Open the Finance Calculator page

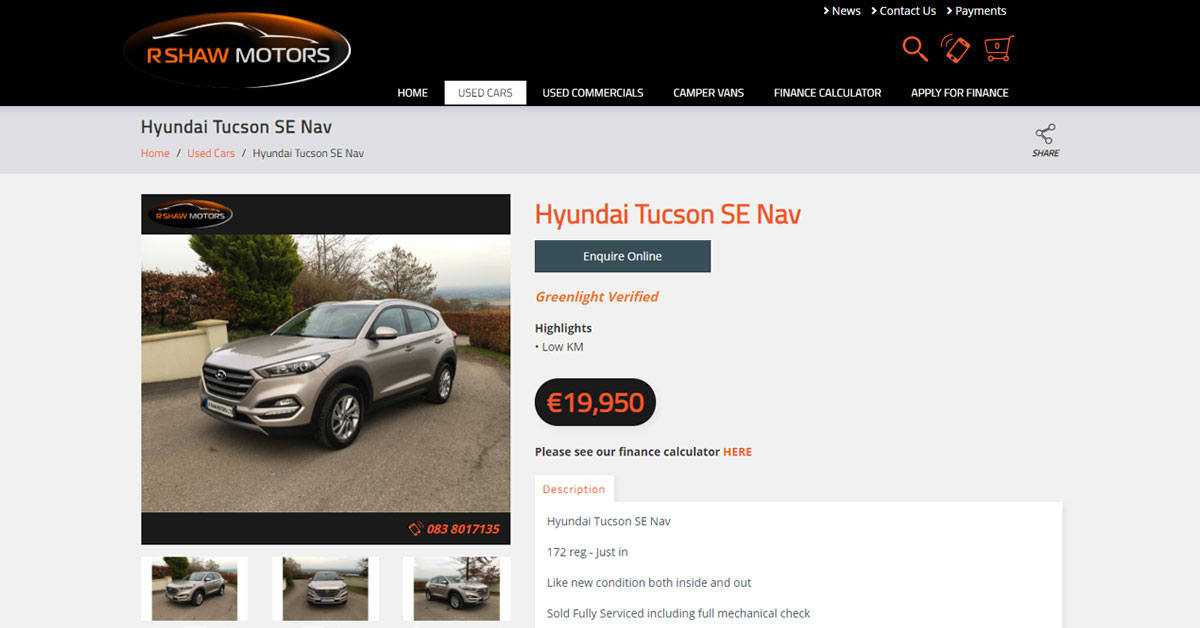pos(827,93)
